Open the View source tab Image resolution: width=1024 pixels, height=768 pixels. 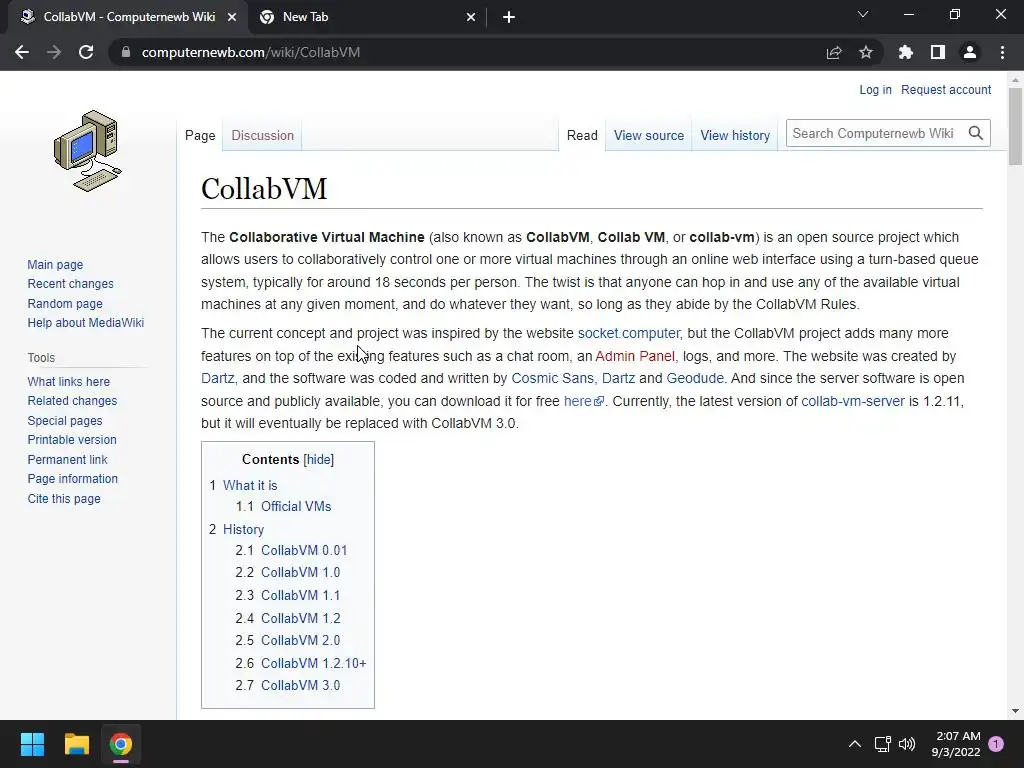[x=648, y=135]
